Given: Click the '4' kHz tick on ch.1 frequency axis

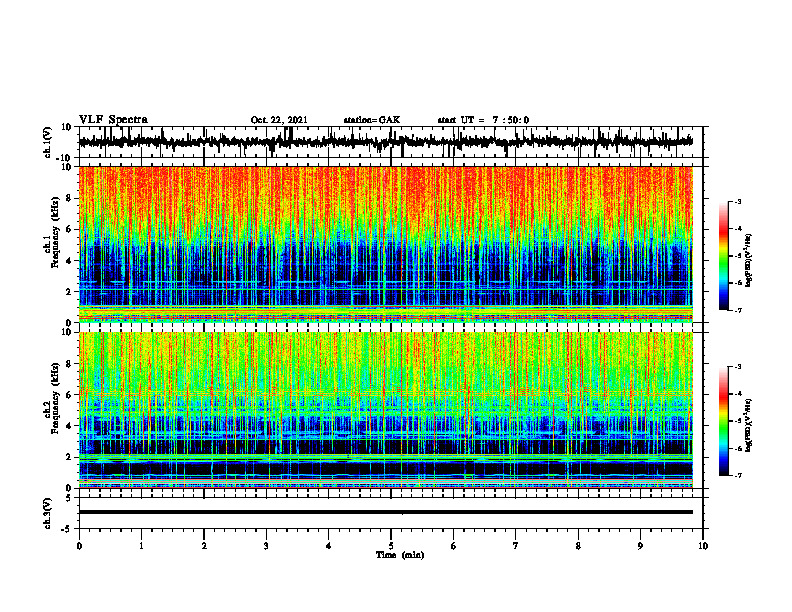Looking at the screenshot, I should click(69, 261).
